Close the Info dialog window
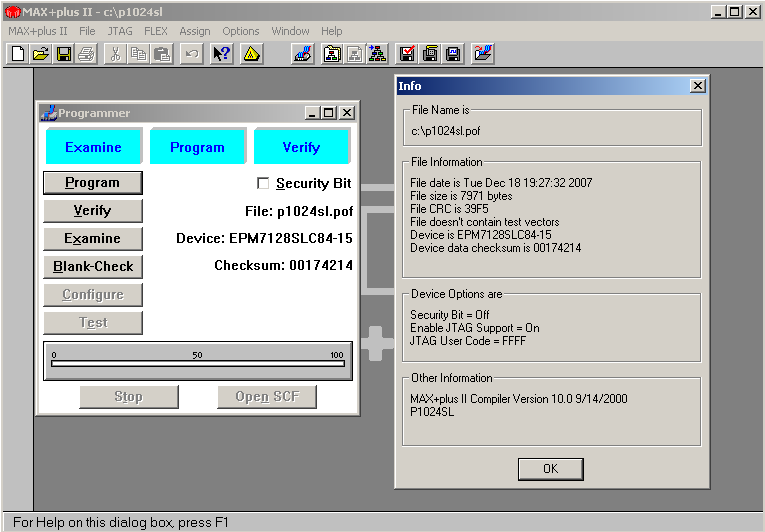This screenshot has height=532, width=765. pyautogui.click(x=697, y=86)
